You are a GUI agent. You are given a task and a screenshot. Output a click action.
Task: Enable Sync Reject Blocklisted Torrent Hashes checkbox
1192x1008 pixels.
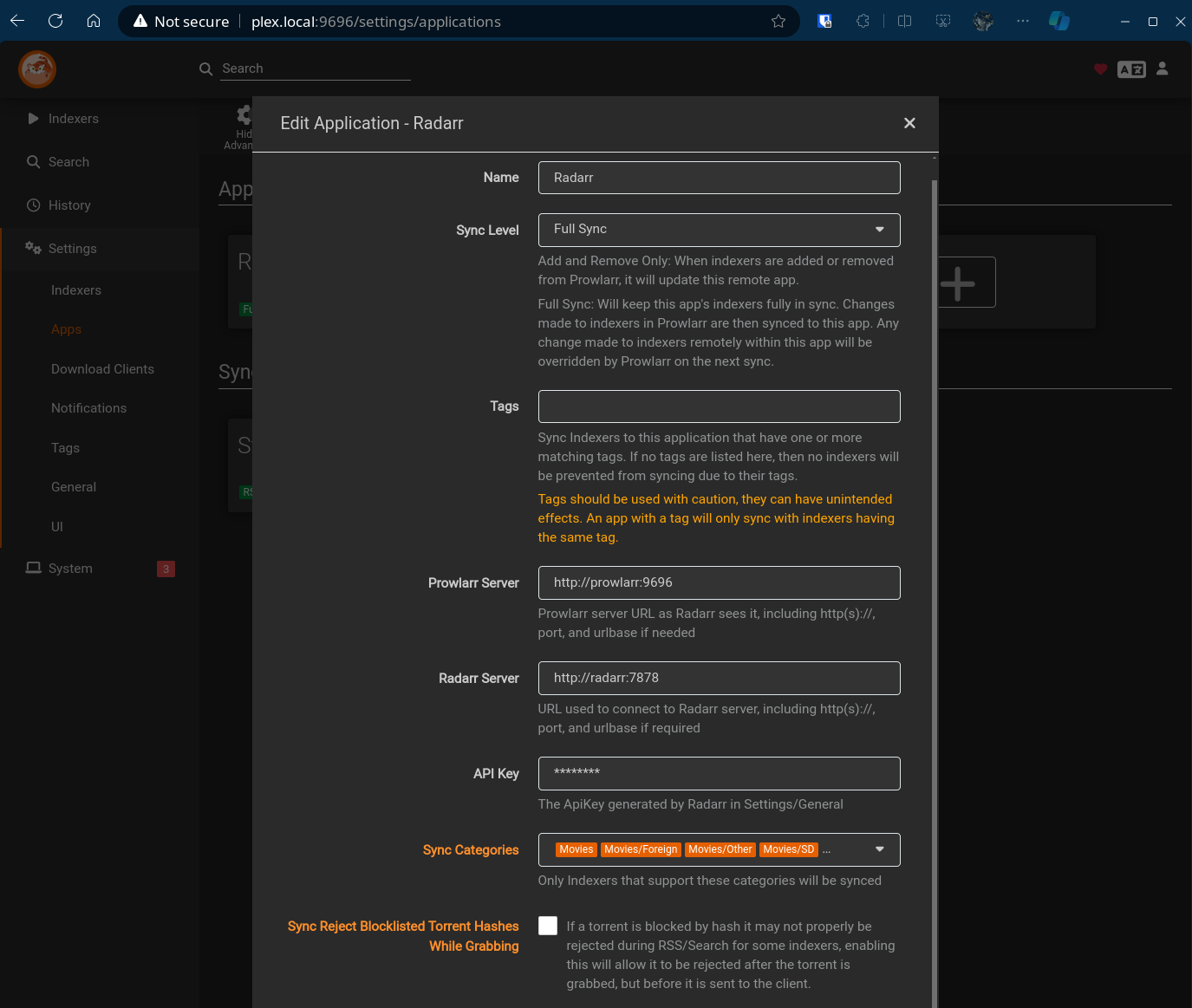548,926
